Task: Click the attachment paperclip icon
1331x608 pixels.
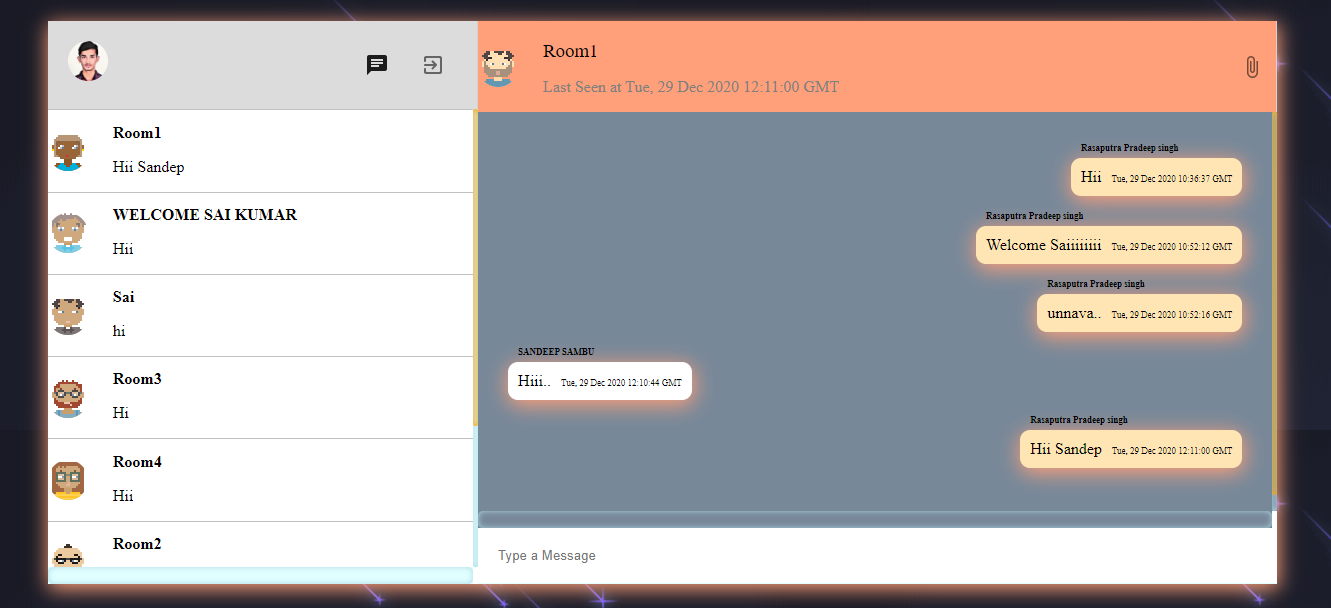Action: tap(1251, 67)
